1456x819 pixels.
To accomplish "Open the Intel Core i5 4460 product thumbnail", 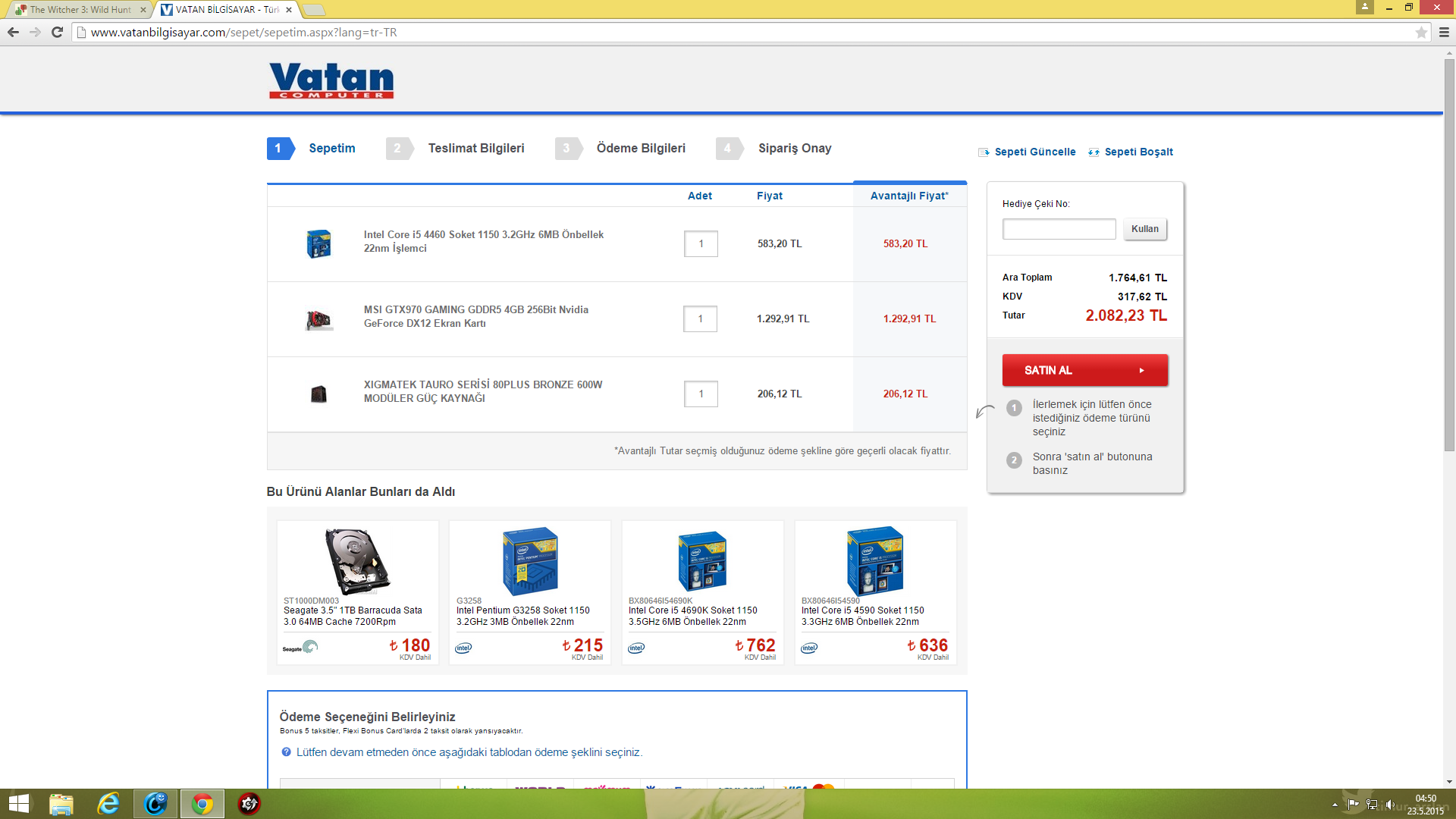I will (x=318, y=244).
